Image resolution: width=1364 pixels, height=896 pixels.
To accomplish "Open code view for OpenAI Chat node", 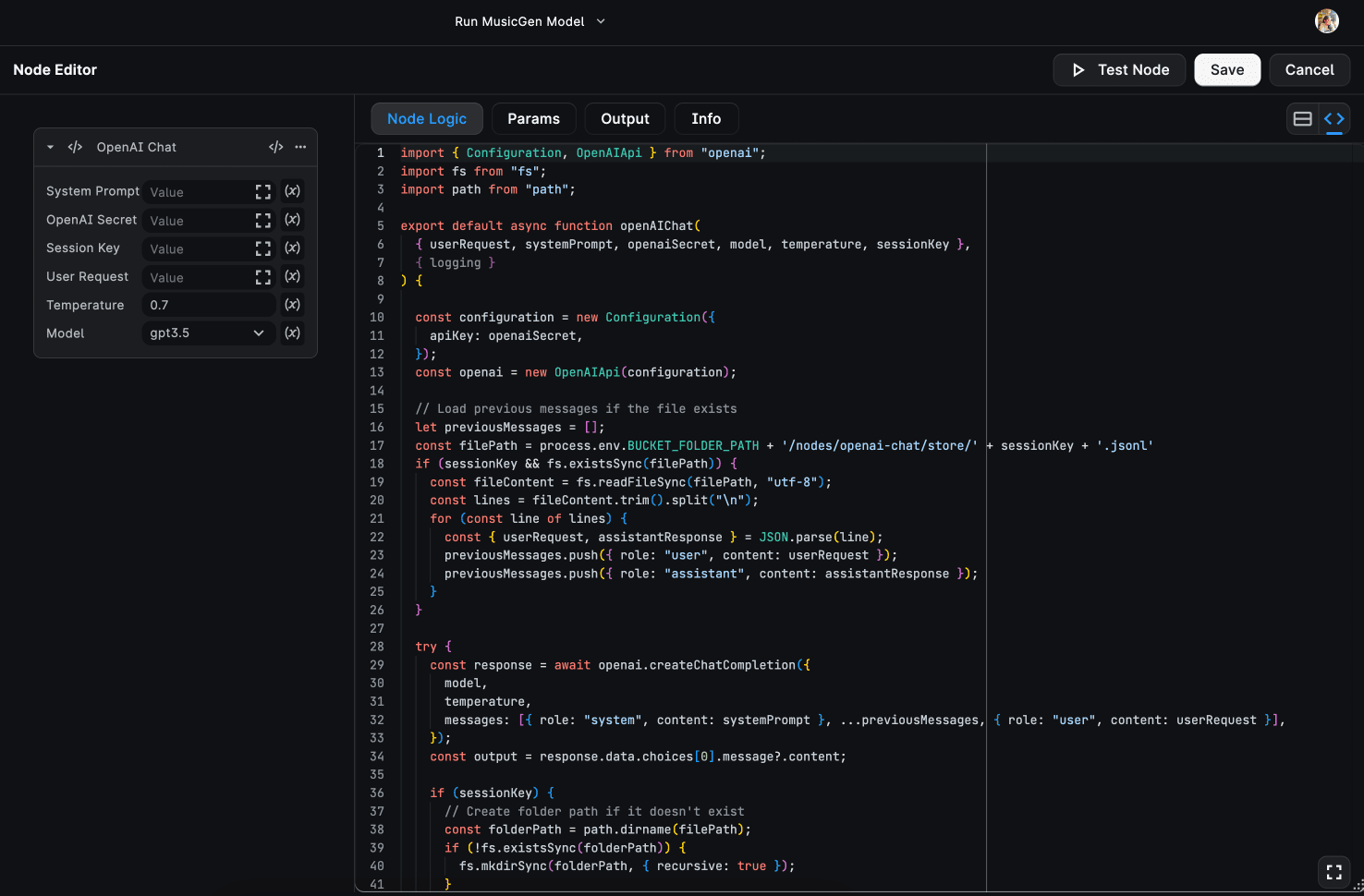I will (275, 147).
